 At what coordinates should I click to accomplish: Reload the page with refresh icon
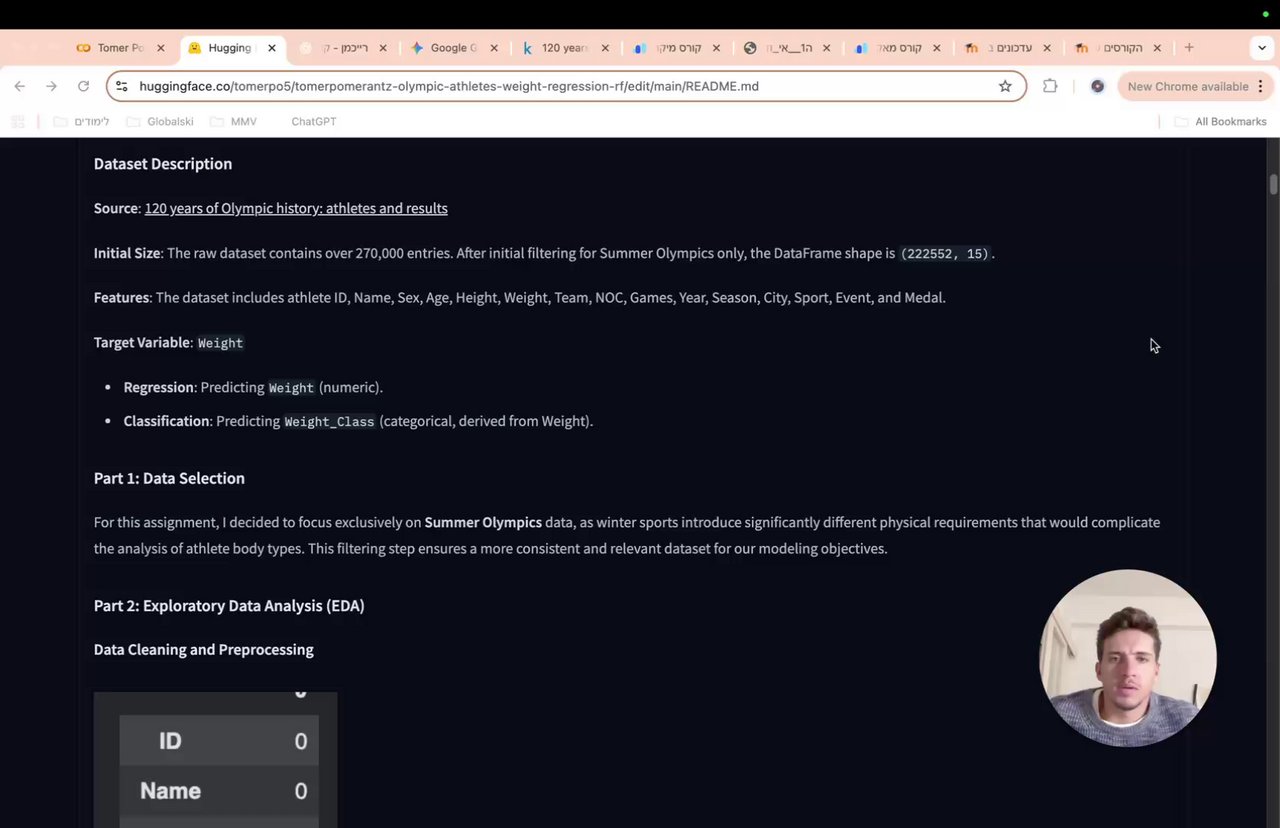83,86
